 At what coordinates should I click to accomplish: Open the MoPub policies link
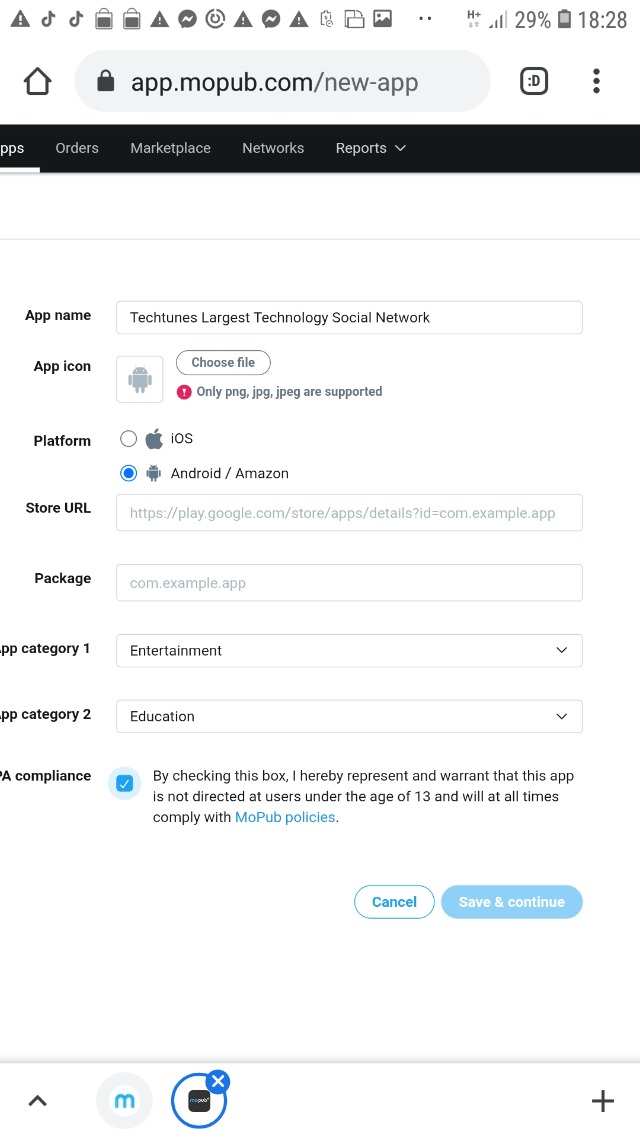(x=286, y=817)
